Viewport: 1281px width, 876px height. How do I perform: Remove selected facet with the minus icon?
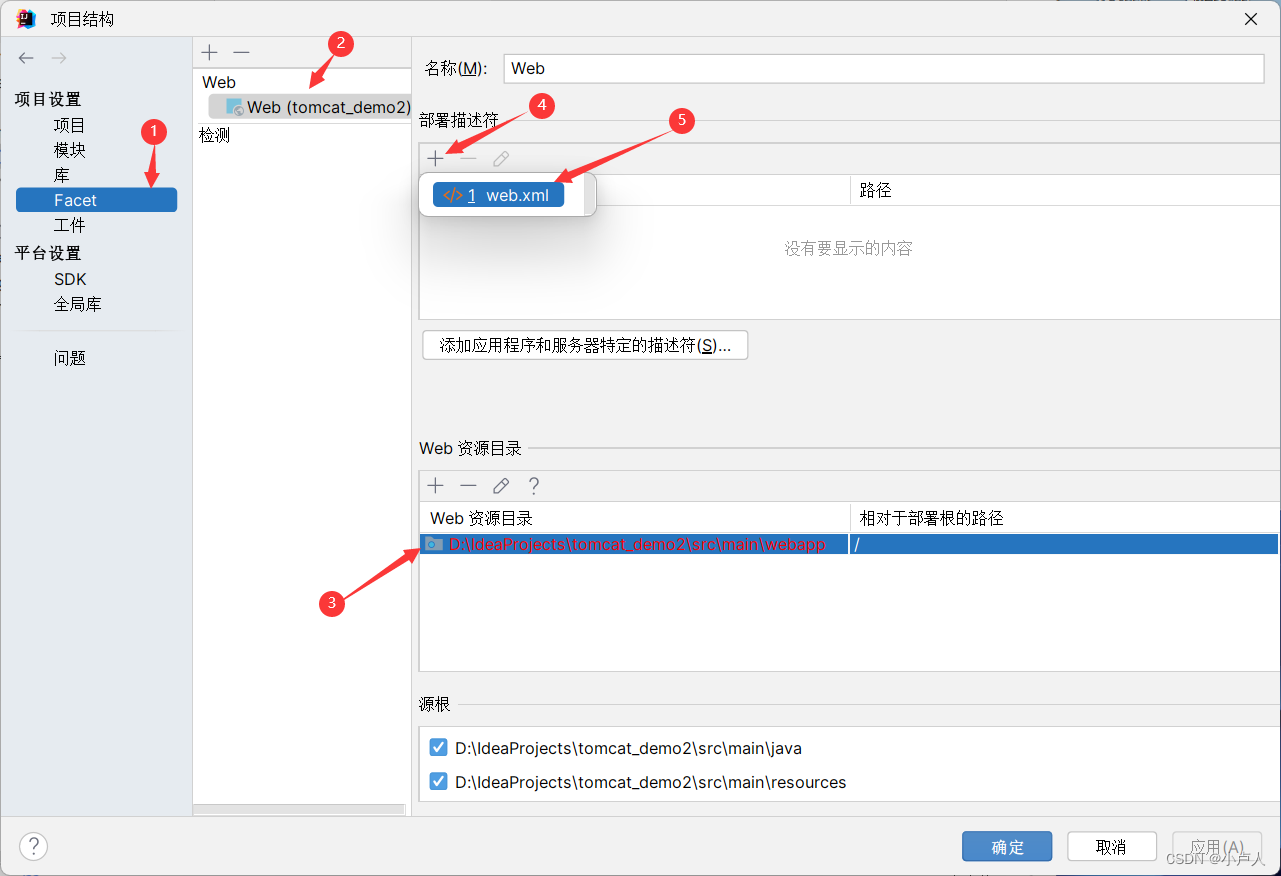(240, 52)
